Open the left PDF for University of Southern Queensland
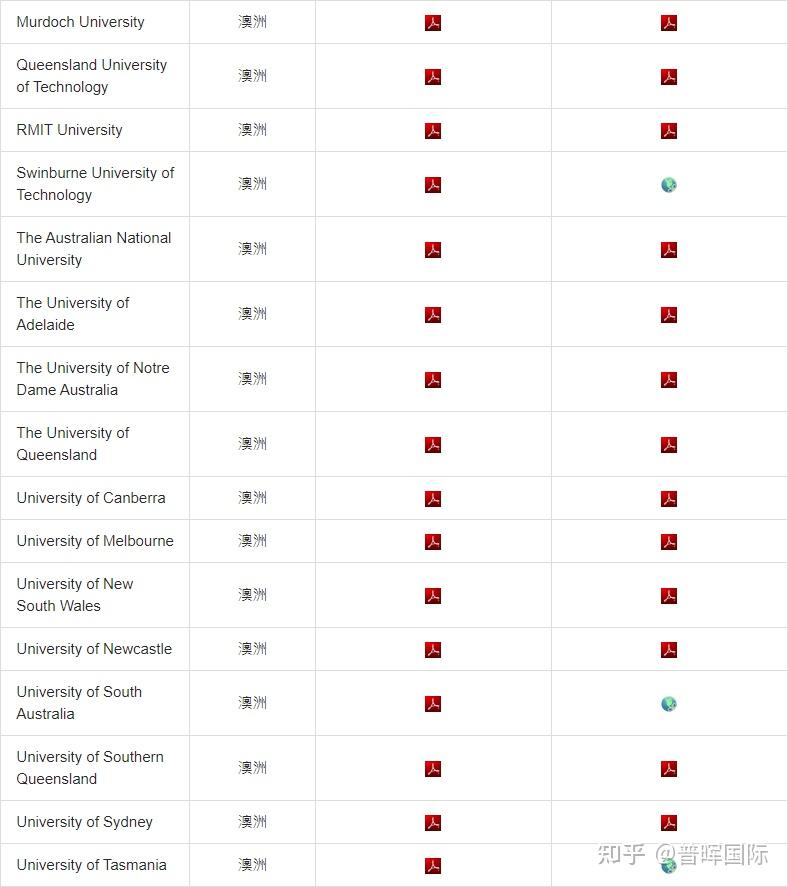 coord(433,769)
